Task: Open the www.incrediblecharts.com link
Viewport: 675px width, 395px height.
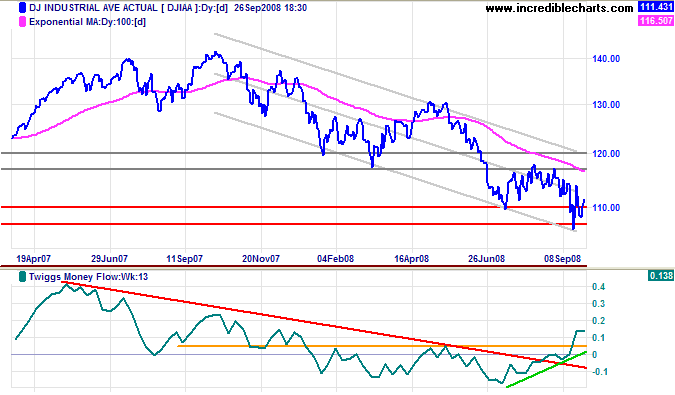Action: click(x=559, y=8)
